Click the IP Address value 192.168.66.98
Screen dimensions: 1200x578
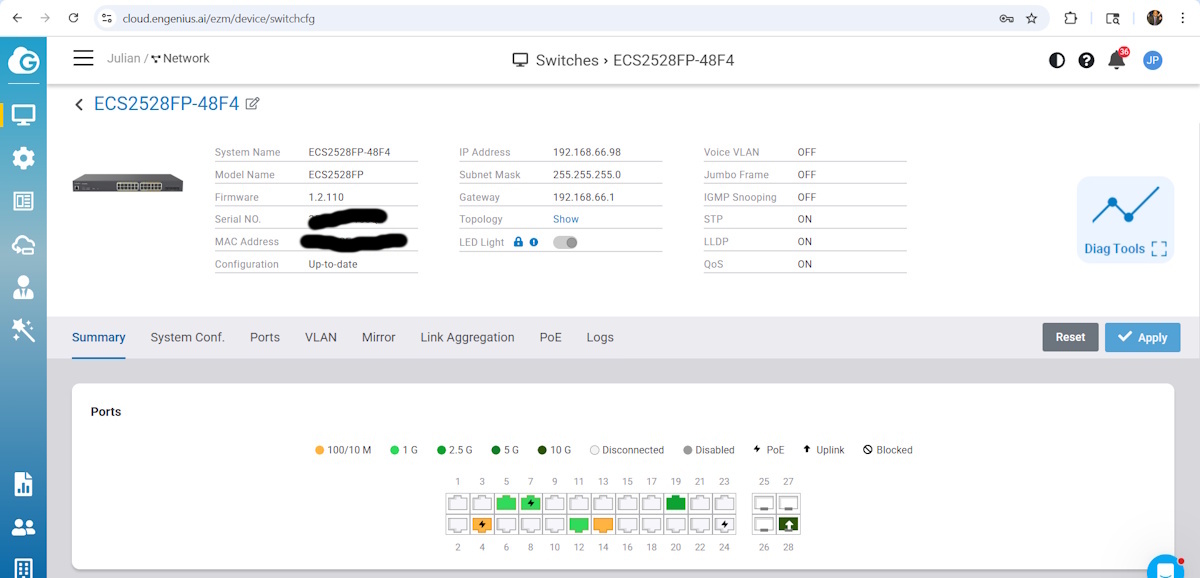tap(587, 152)
